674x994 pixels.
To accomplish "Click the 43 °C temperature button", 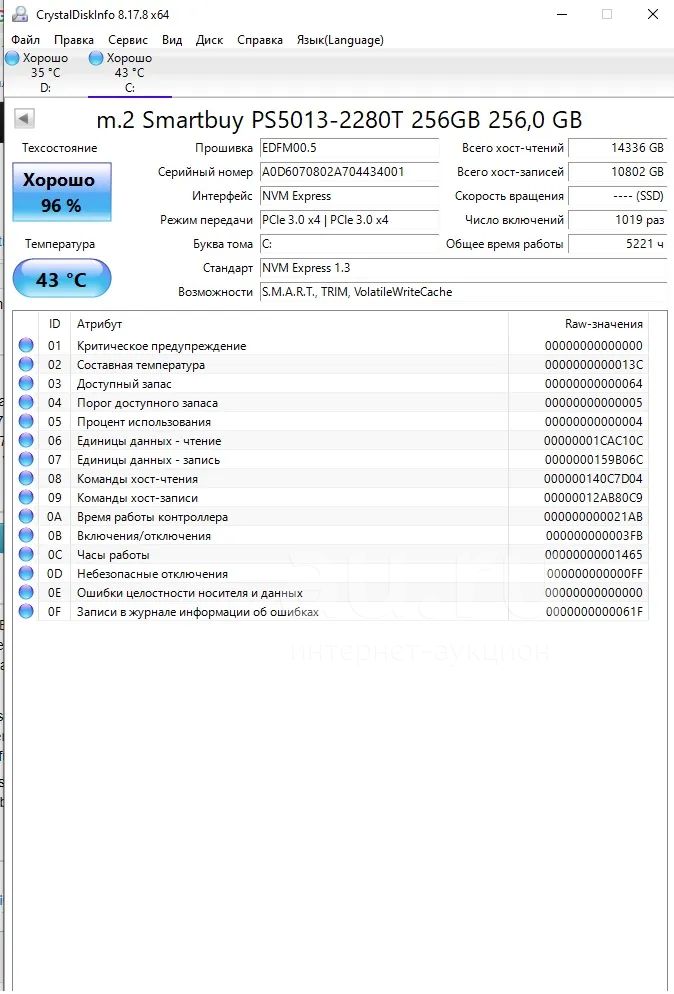I will (62, 279).
